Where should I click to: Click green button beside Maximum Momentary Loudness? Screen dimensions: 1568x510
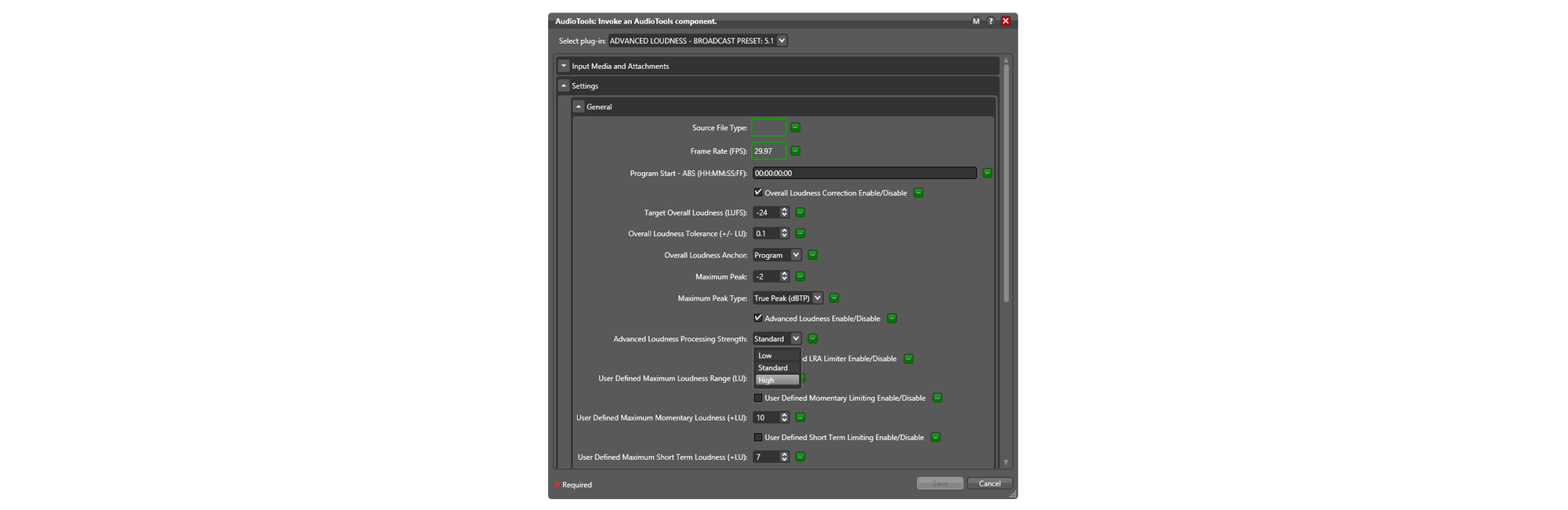pyautogui.click(x=800, y=417)
